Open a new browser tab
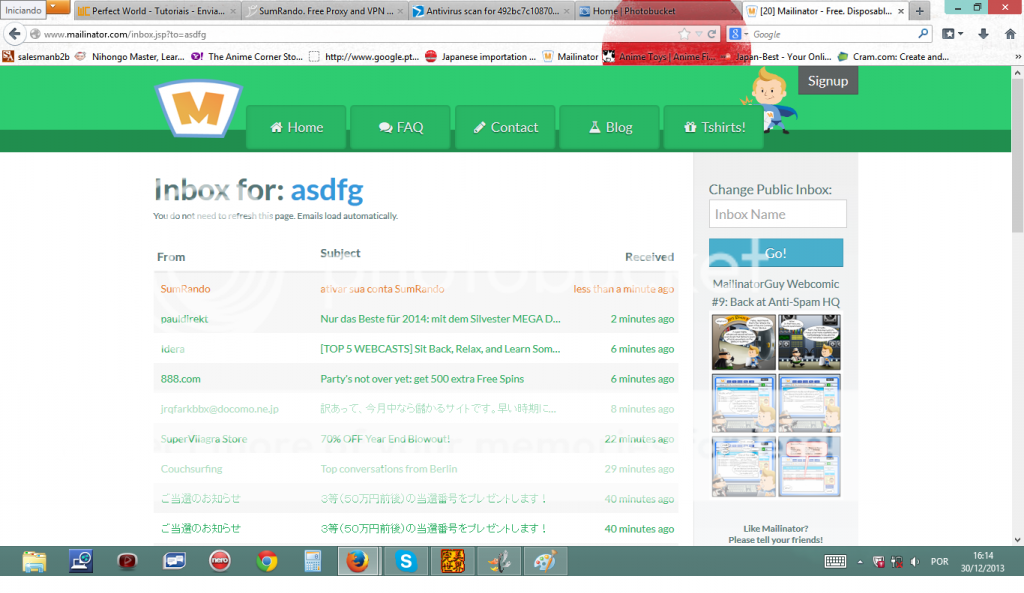The image size is (1024, 593). 919,11
